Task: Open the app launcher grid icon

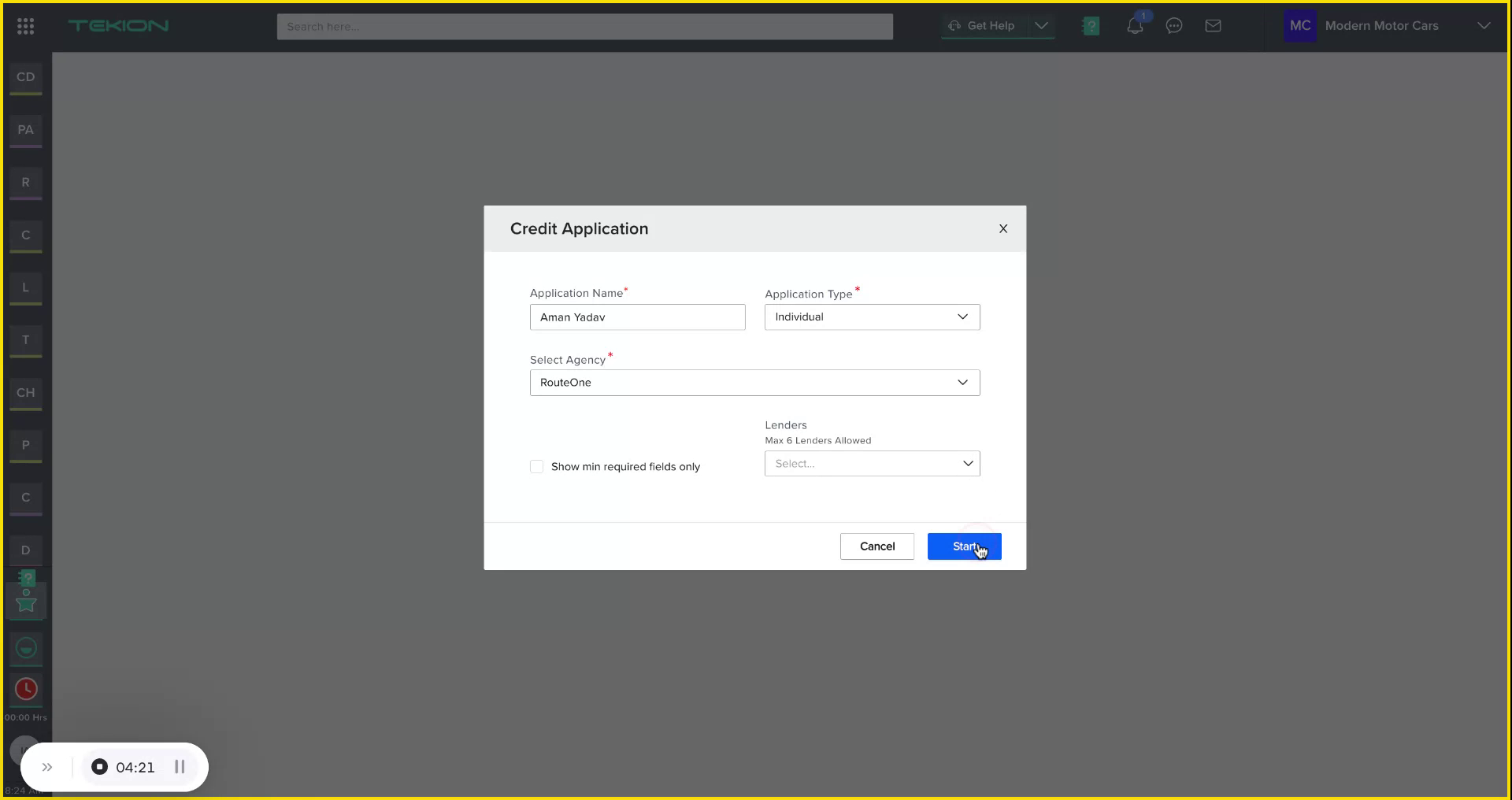Action: point(25,25)
